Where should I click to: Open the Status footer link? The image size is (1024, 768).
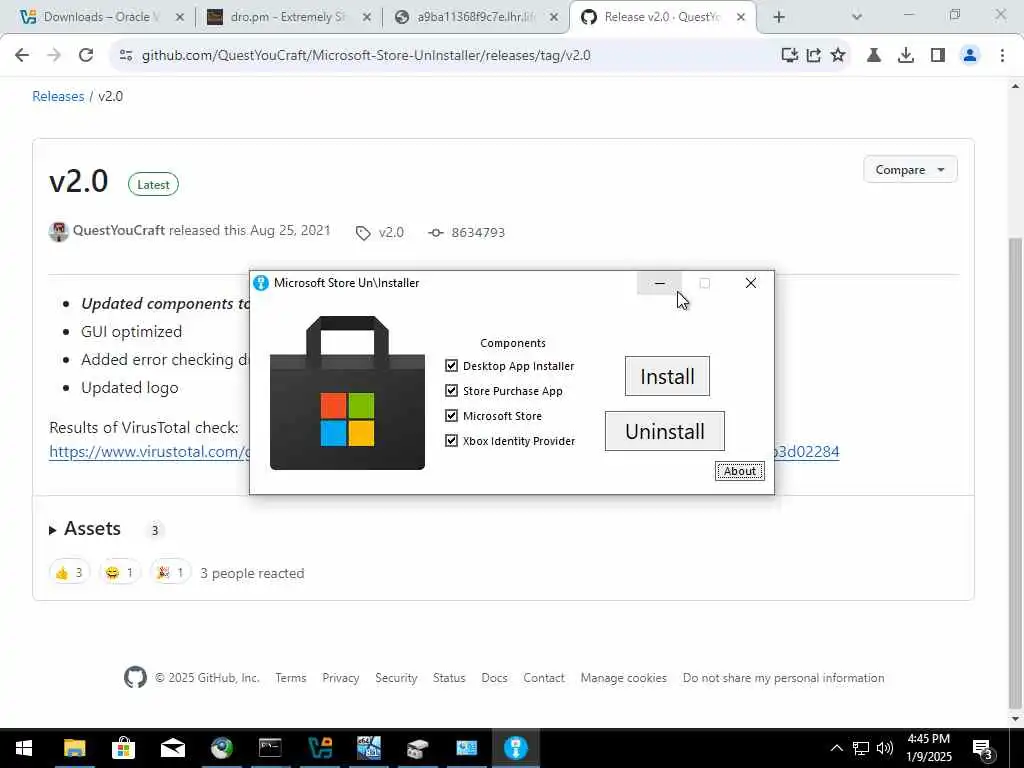pos(449,678)
